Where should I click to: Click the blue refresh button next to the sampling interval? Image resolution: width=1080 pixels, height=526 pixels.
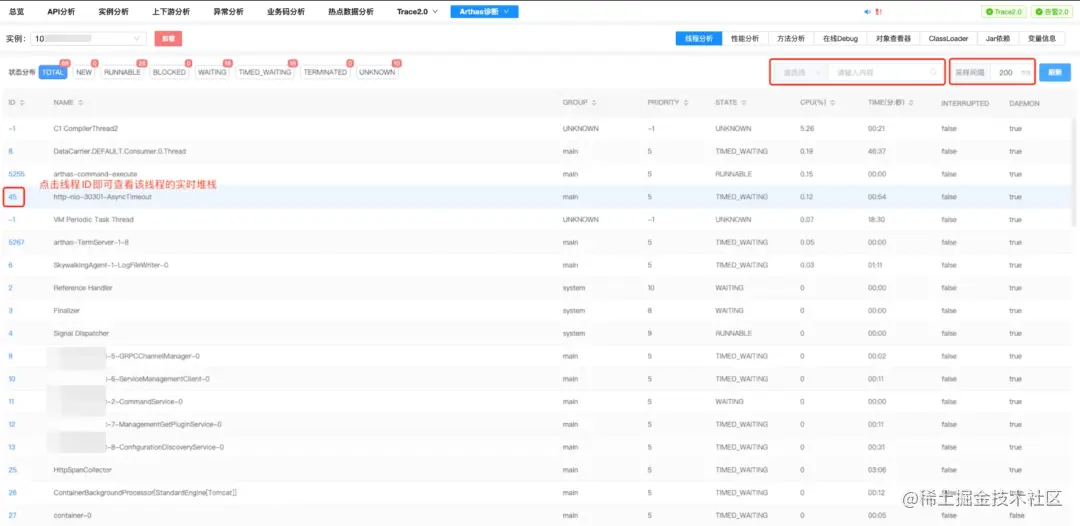click(1055, 72)
